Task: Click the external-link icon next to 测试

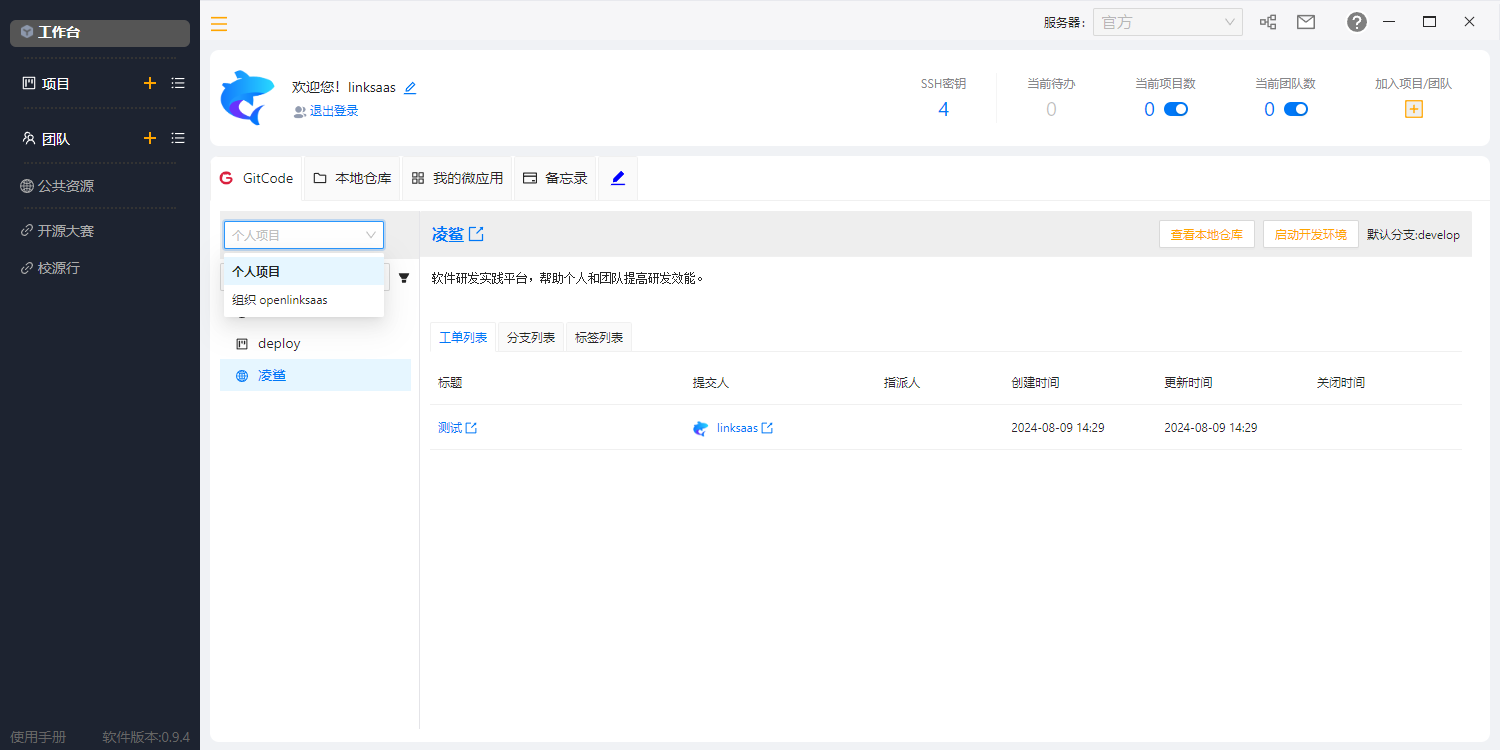Action: point(471,428)
